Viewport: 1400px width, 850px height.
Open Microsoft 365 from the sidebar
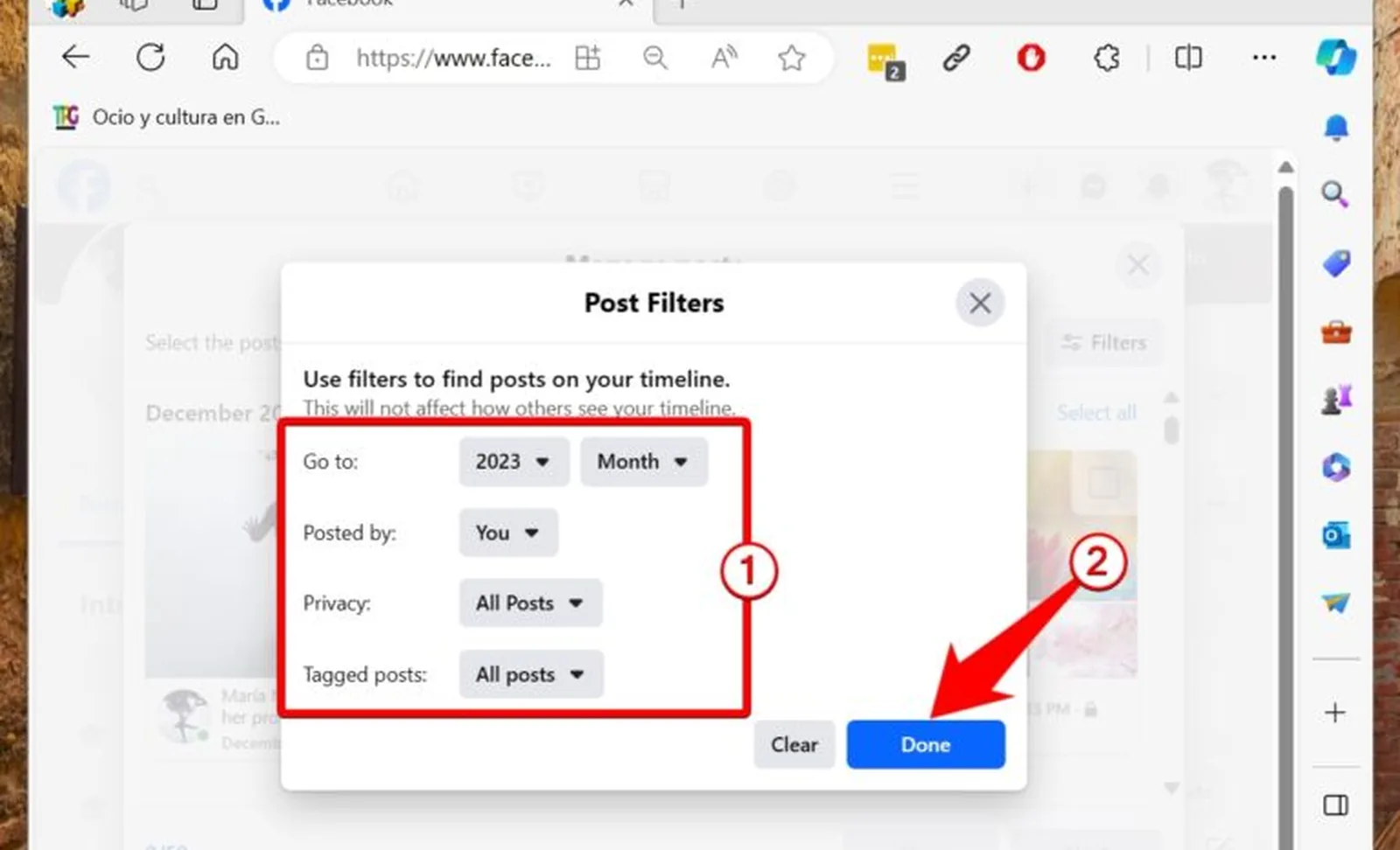[1336, 467]
